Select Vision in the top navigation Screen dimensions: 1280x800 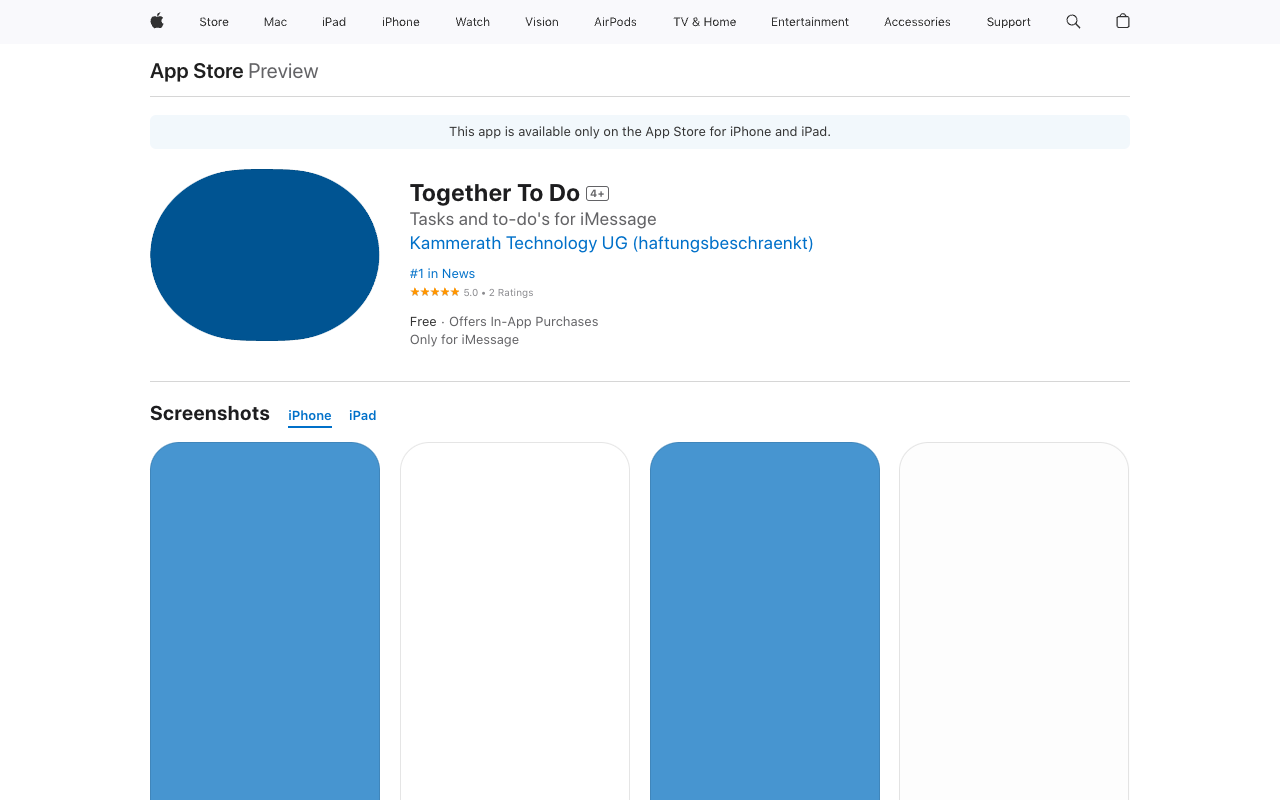coord(542,22)
